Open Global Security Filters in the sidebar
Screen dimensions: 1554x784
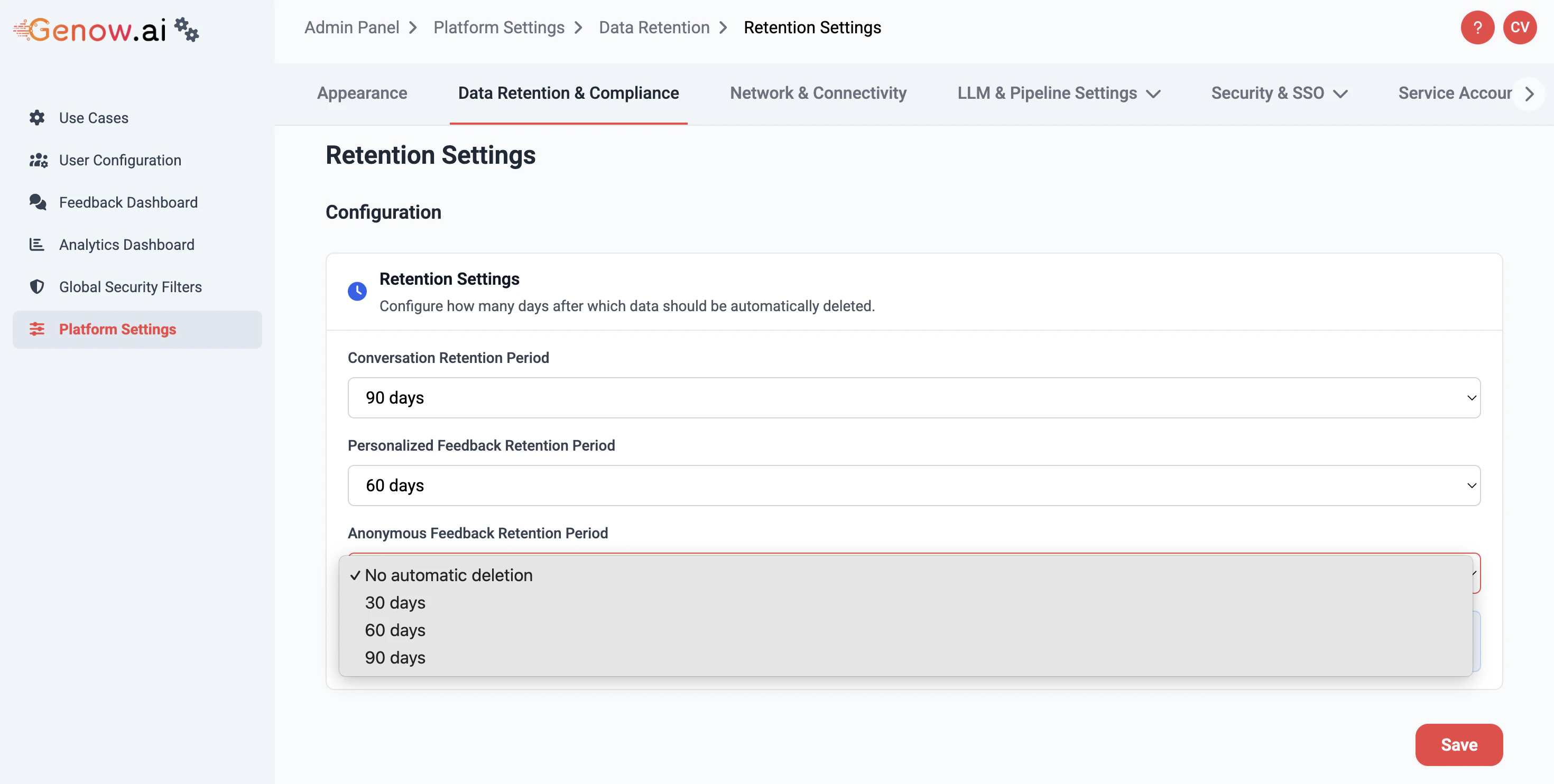(x=137, y=287)
